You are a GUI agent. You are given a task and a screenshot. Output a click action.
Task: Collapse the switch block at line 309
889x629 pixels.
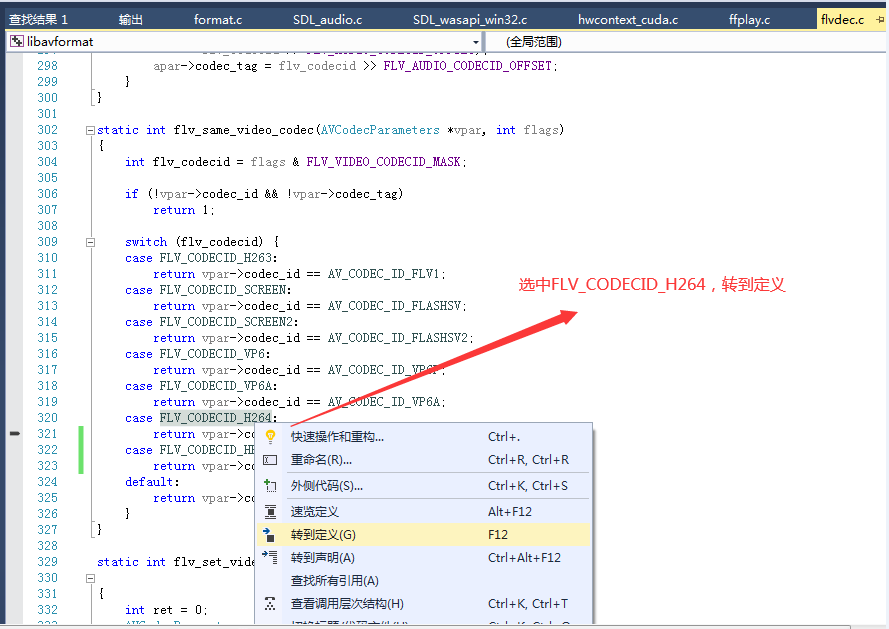pyautogui.click(x=89, y=241)
